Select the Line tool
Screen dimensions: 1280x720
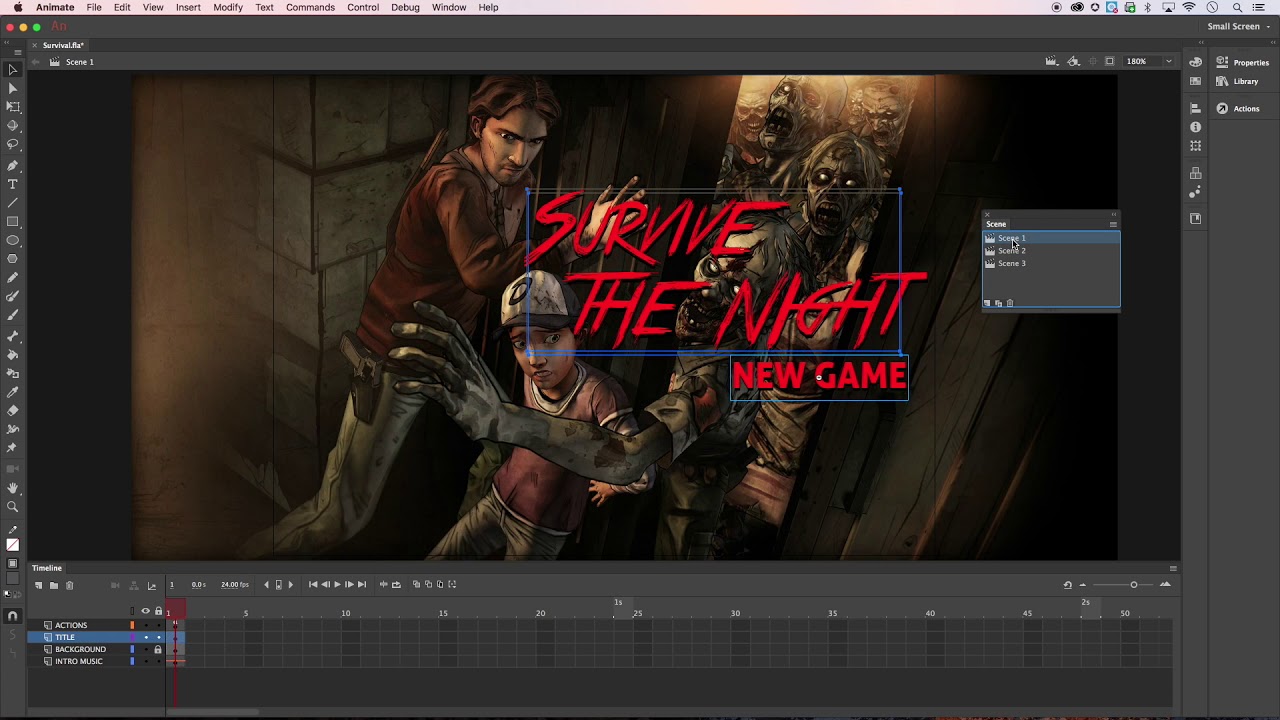point(13,203)
